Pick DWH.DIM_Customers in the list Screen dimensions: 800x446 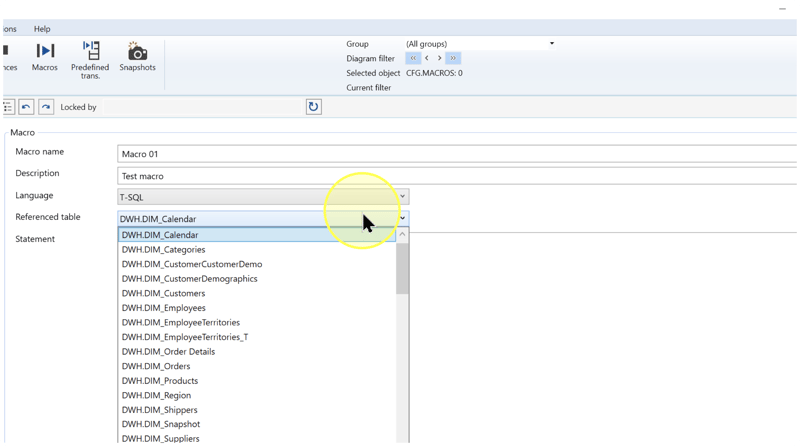[x=257, y=293]
